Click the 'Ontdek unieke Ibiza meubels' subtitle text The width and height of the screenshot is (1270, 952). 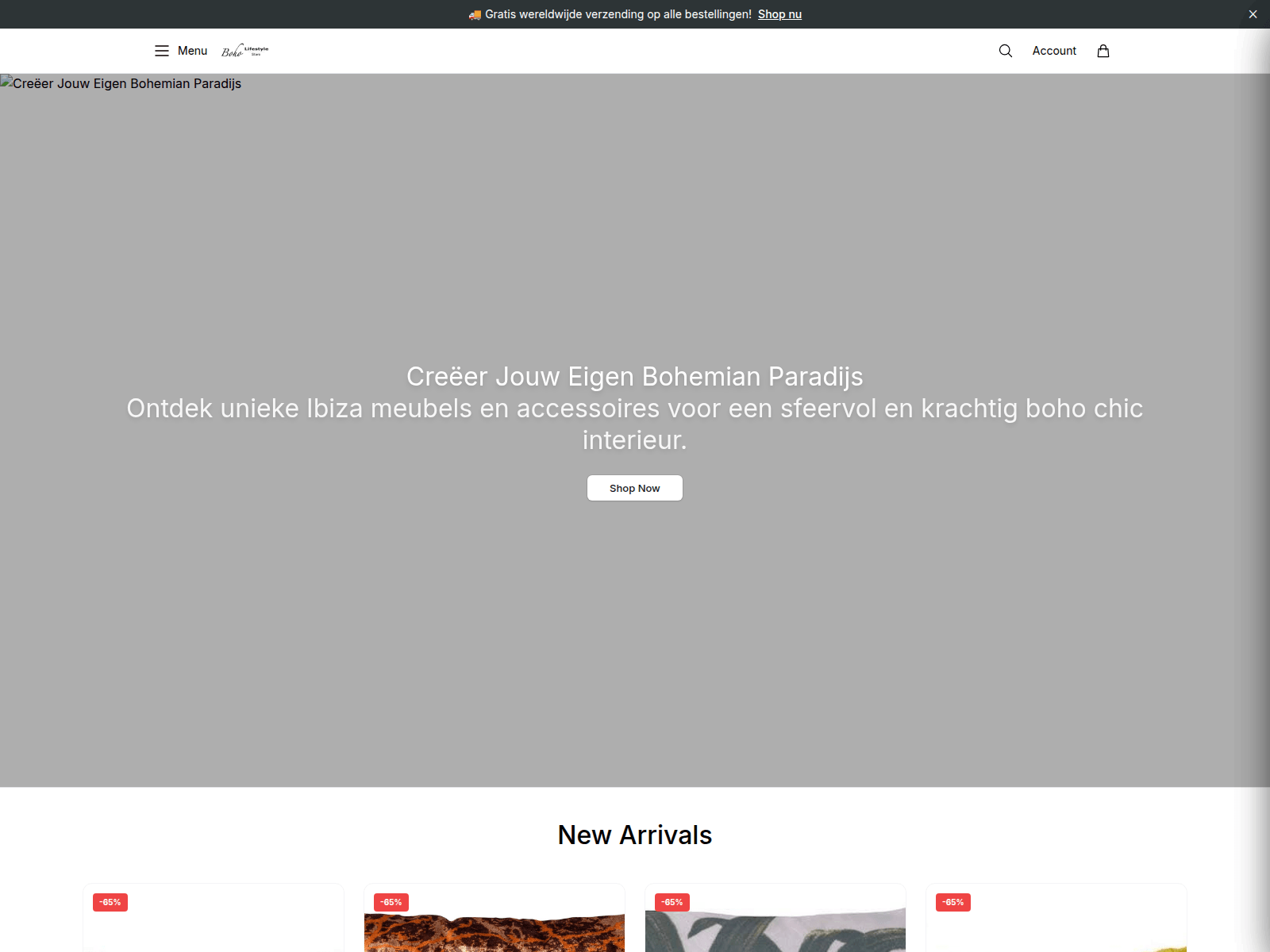pyautogui.click(x=635, y=424)
